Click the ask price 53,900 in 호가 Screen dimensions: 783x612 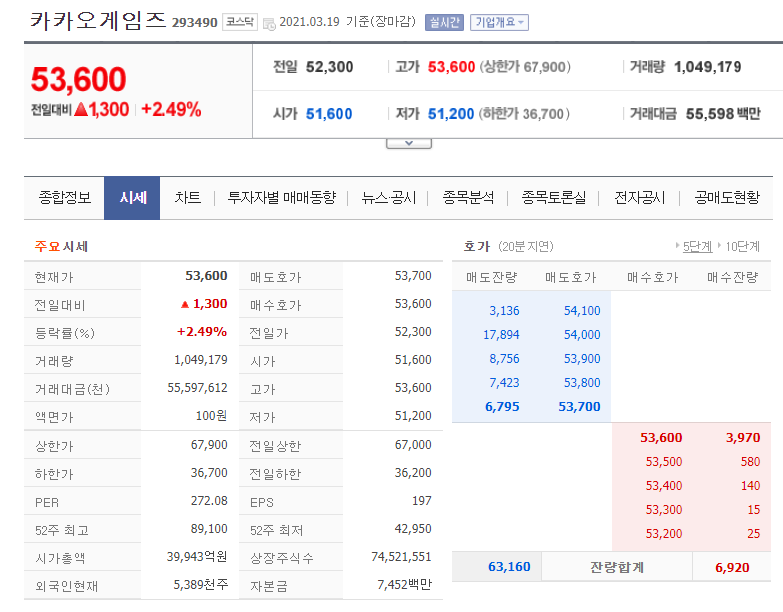[582, 359]
